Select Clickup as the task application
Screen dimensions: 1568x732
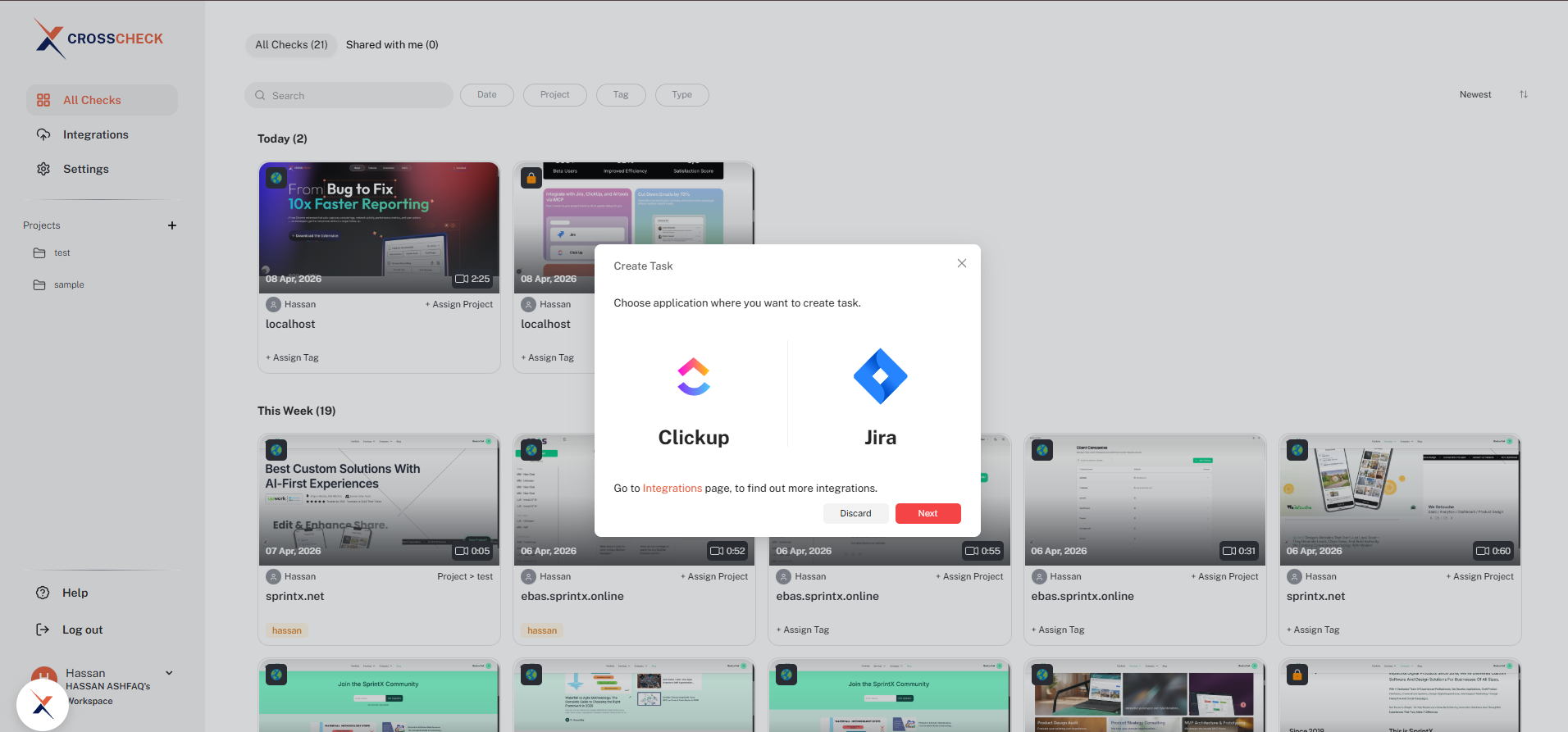(693, 399)
